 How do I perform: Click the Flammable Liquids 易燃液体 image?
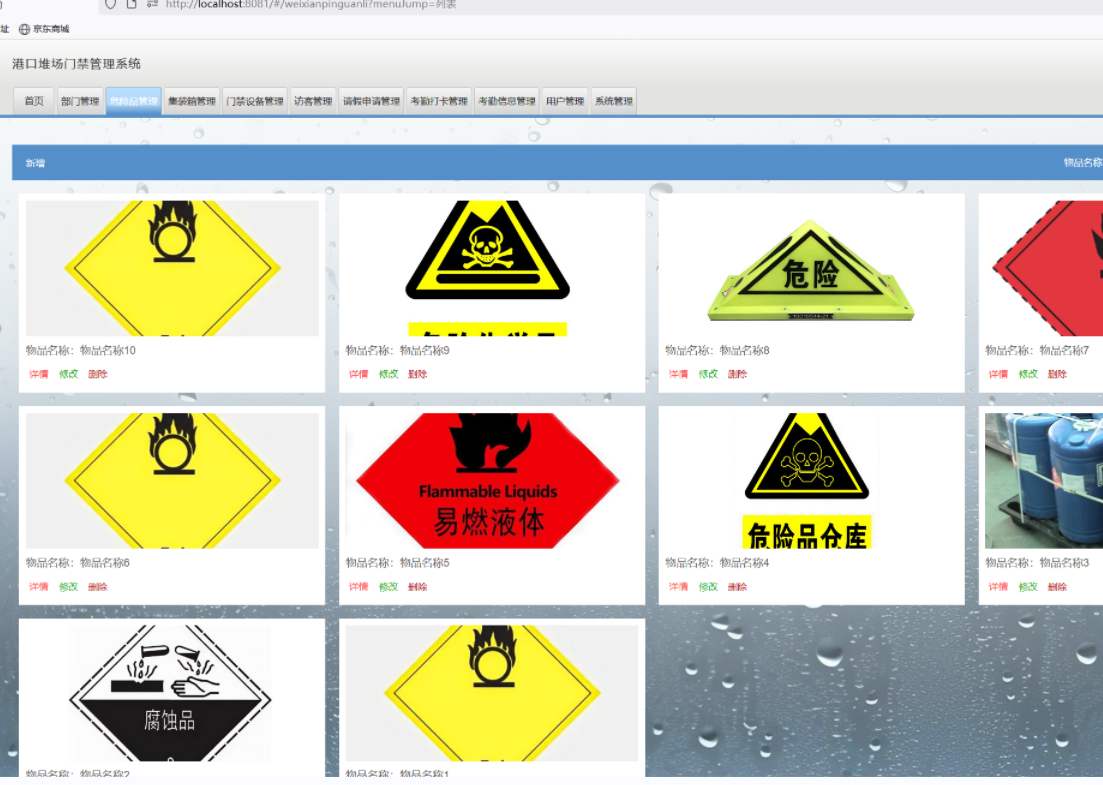(x=491, y=480)
